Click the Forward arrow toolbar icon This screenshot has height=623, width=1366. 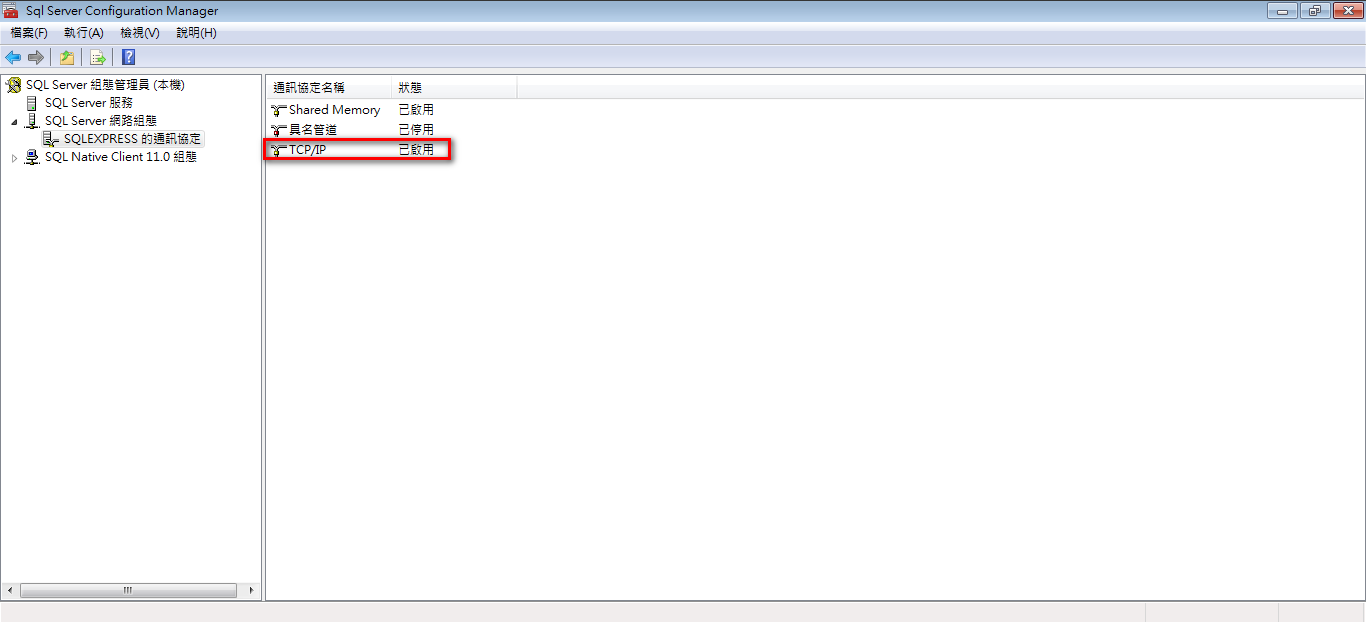(x=36, y=57)
